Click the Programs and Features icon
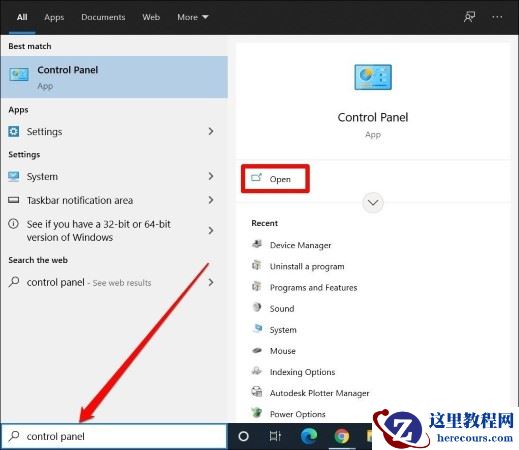 coord(257,286)
